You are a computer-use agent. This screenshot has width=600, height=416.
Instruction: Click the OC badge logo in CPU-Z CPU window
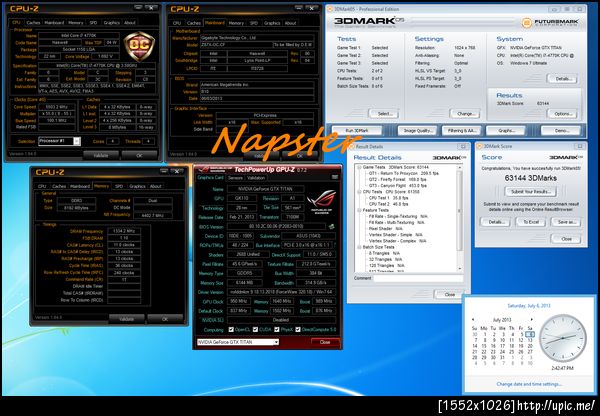click(139, 46)
